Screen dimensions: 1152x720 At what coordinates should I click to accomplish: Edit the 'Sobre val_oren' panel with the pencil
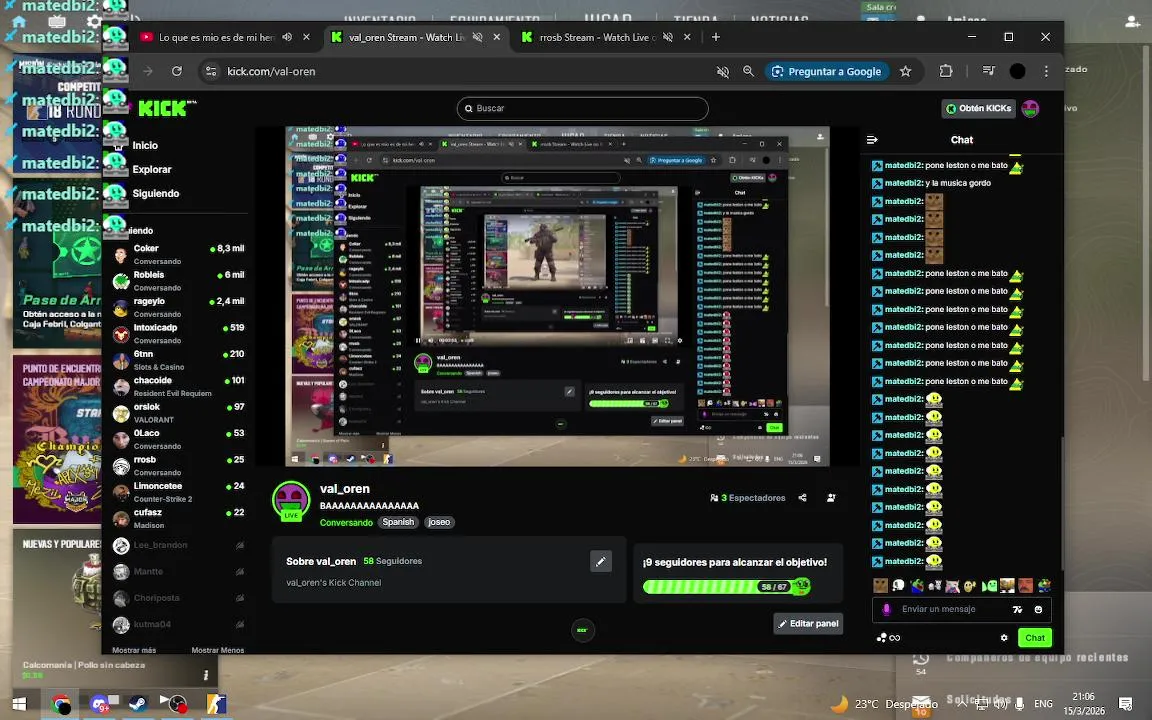coord(600,561)
